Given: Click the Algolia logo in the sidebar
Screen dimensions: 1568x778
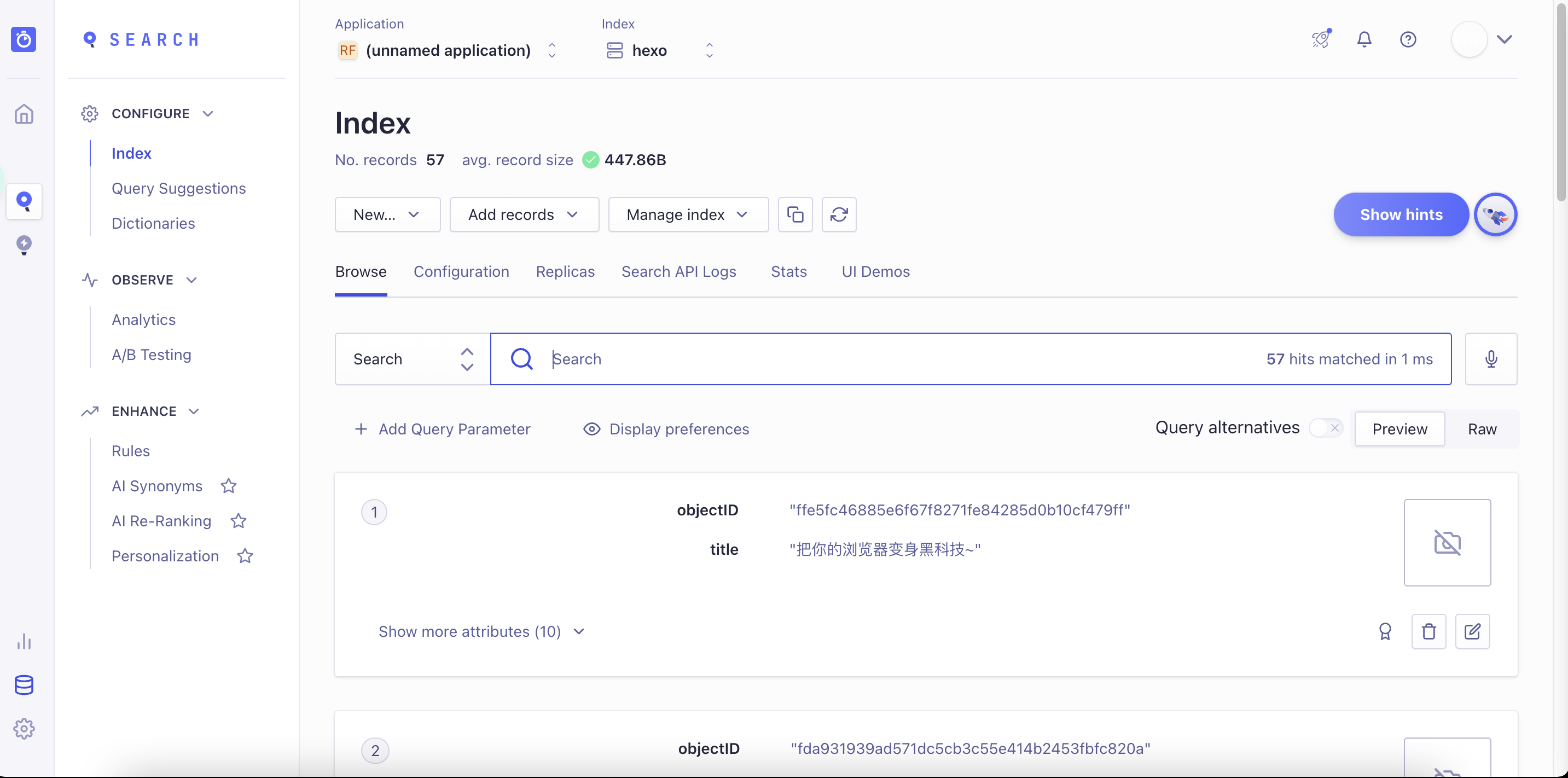Looking at the screenshot, I should point(24,39).
